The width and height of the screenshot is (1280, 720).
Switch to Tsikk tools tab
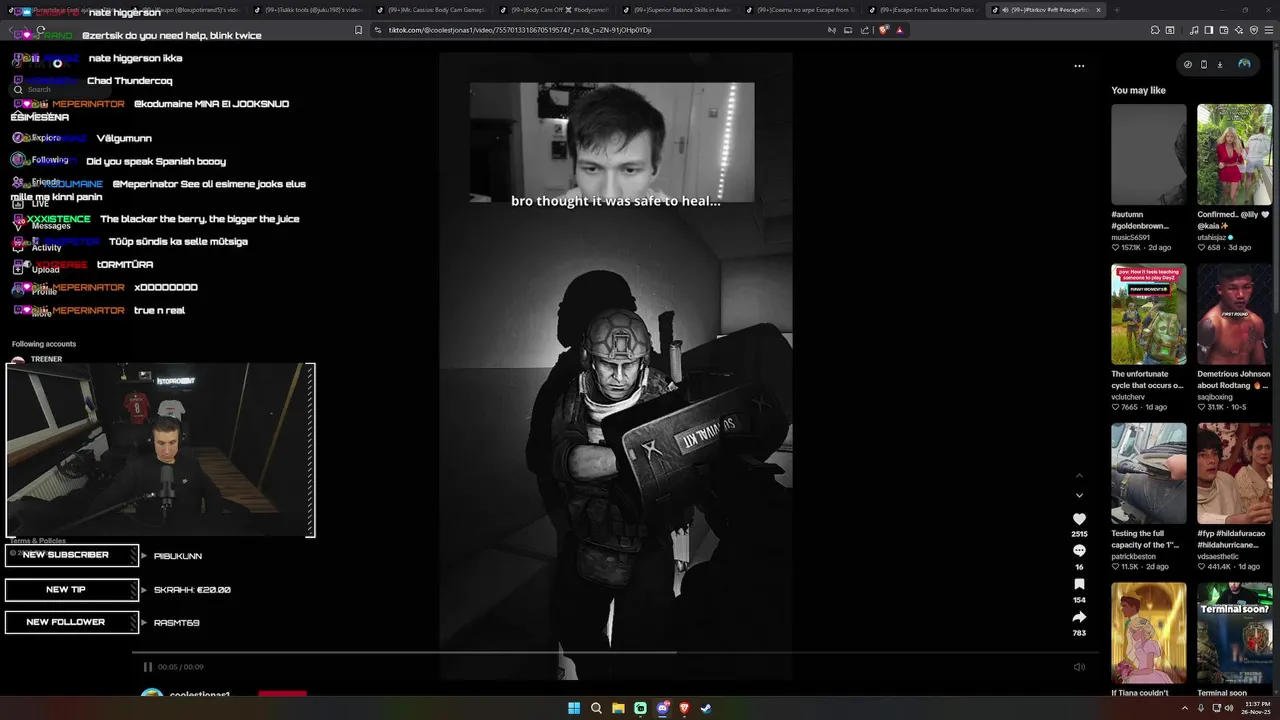click(x=309, y=10)
